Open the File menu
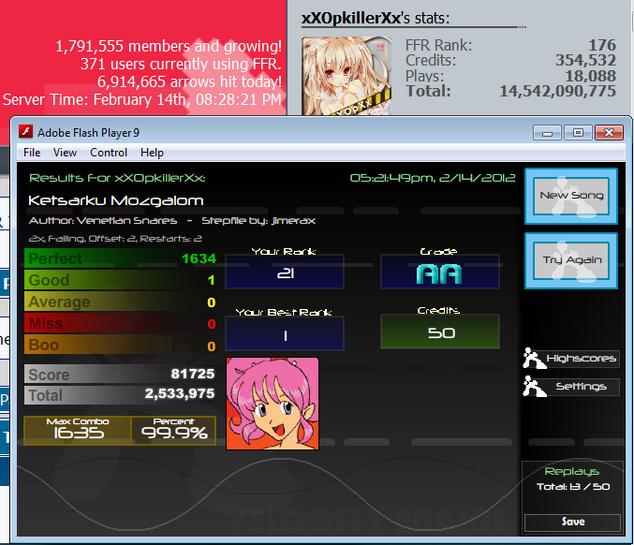 click(x=32, y=153)
